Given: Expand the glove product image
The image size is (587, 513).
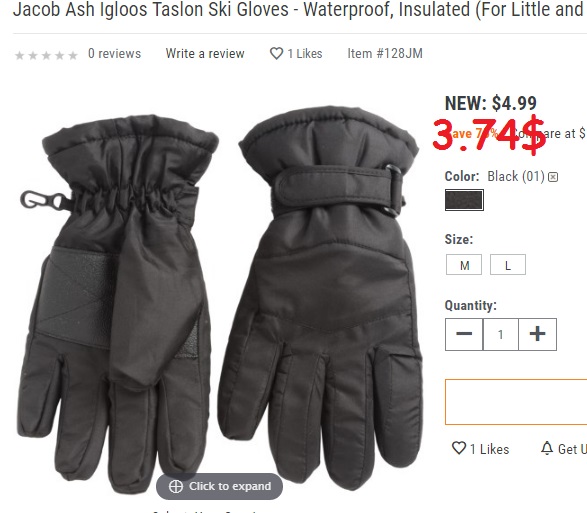Looking at the screenshot, I should click(x=219, y=486).
